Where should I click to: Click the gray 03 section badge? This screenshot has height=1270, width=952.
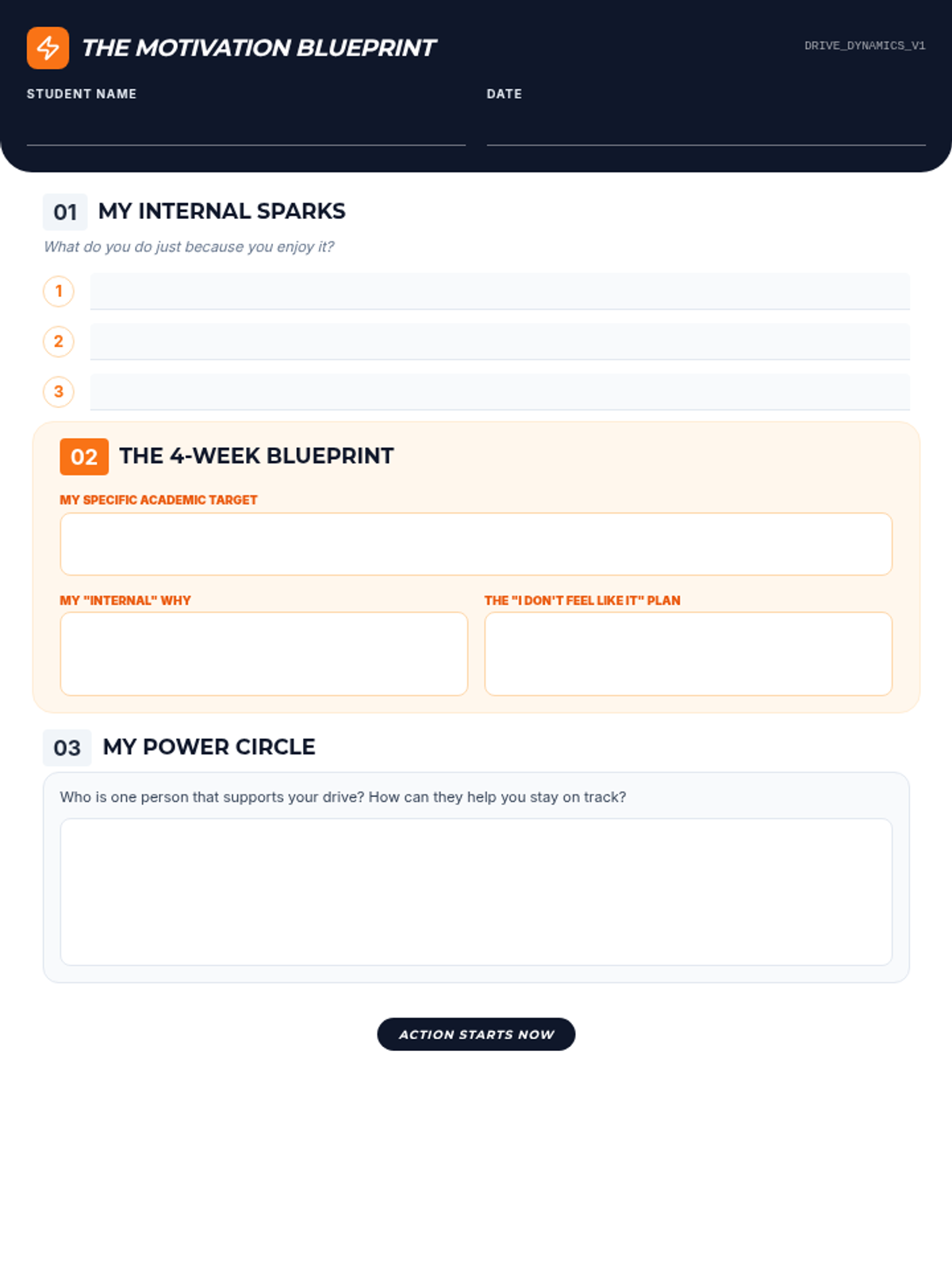pyautogui.click(x=67, y=748)
